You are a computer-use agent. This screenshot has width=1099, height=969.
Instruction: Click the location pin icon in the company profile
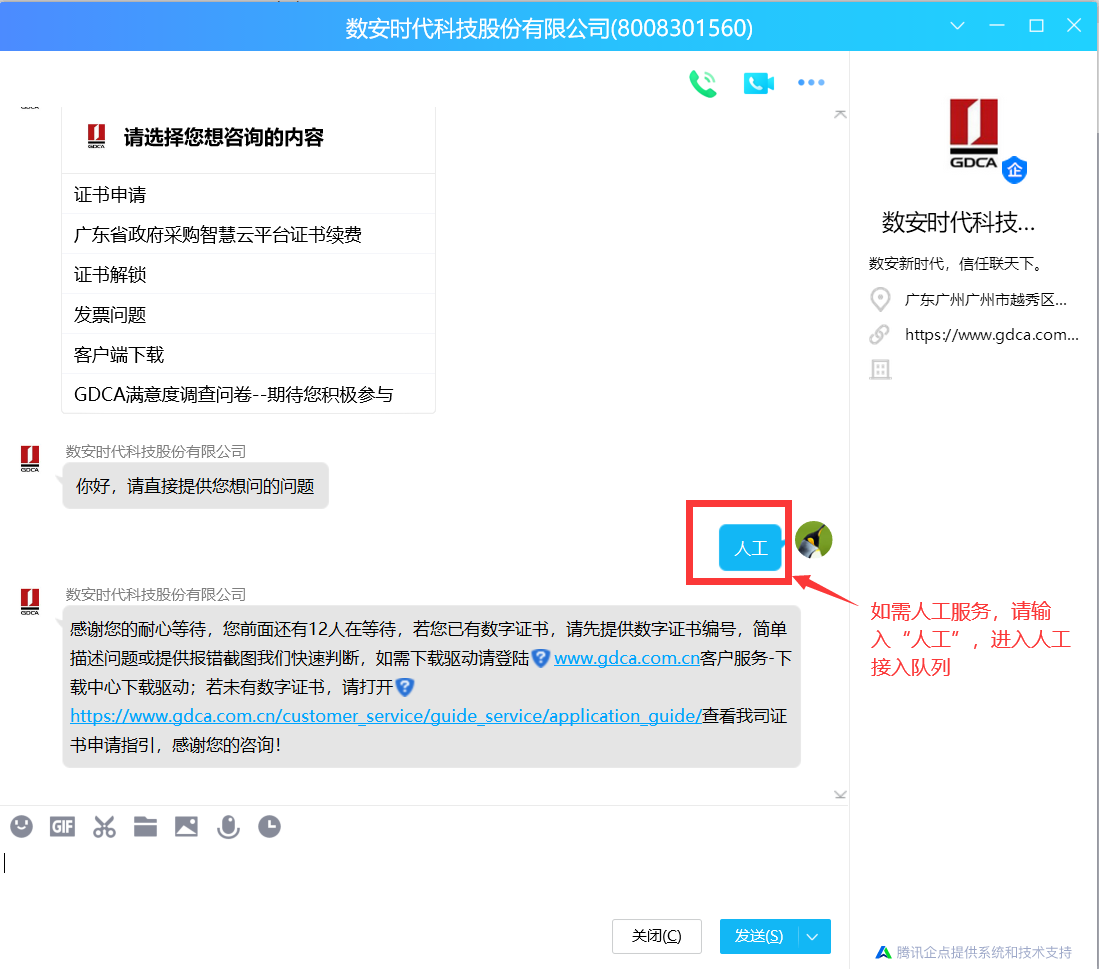pyautogui.click(x=880, y=300)
